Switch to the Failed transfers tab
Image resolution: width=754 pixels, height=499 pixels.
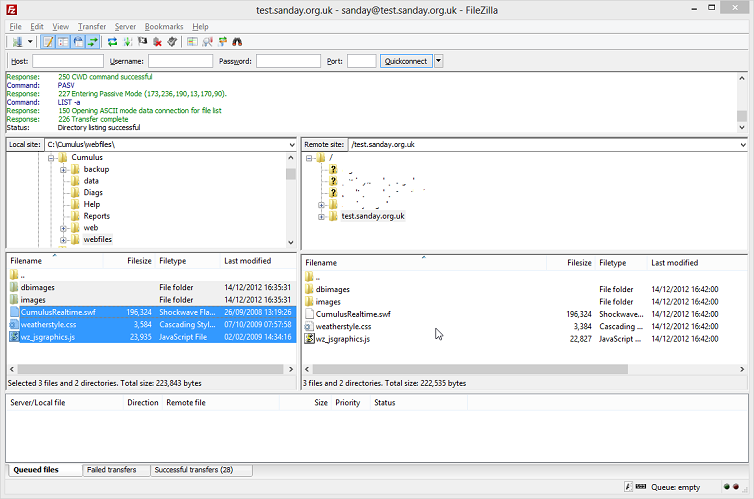[x=114, y=470]
